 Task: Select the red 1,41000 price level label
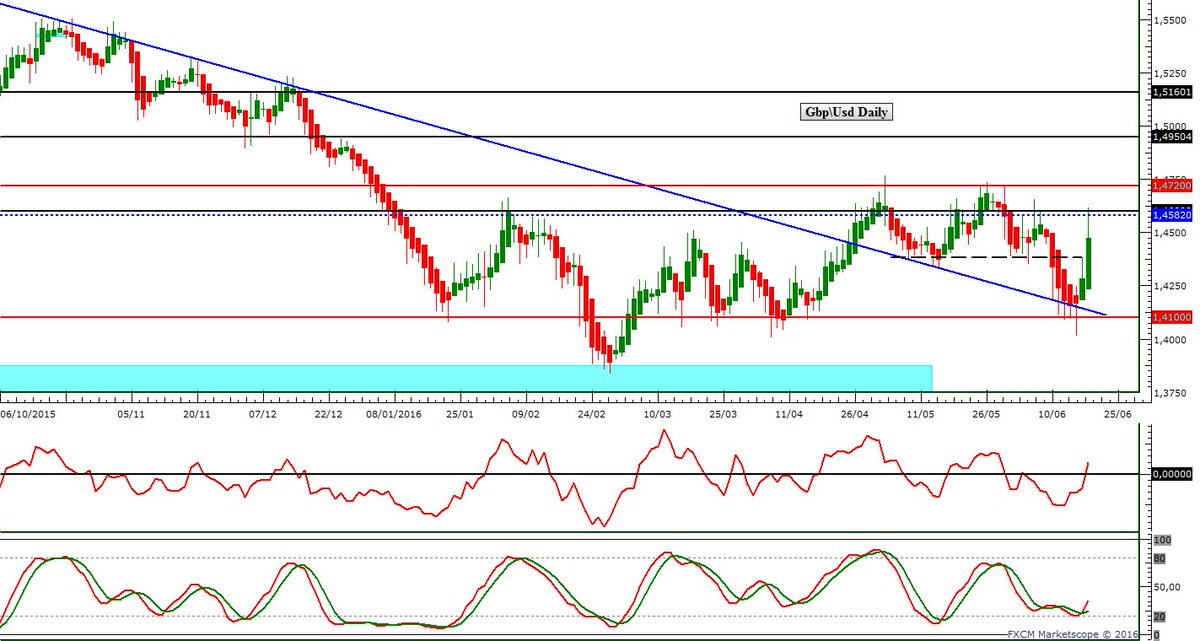(1172, 317)
